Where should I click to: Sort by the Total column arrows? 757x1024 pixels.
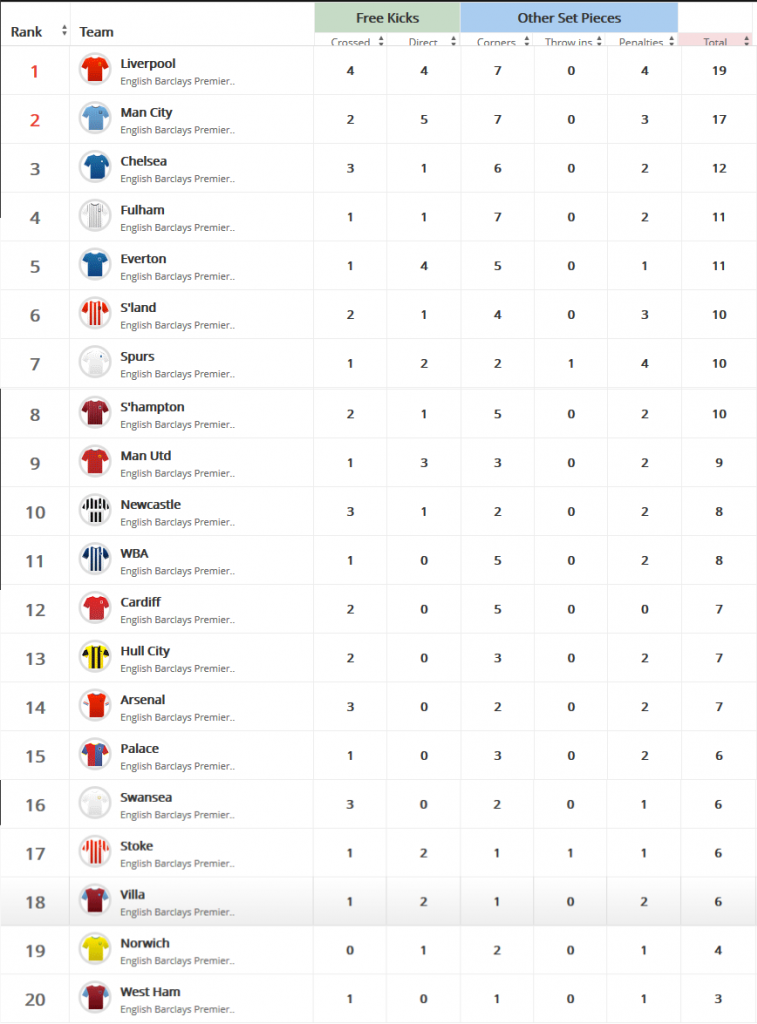(747, 41)
